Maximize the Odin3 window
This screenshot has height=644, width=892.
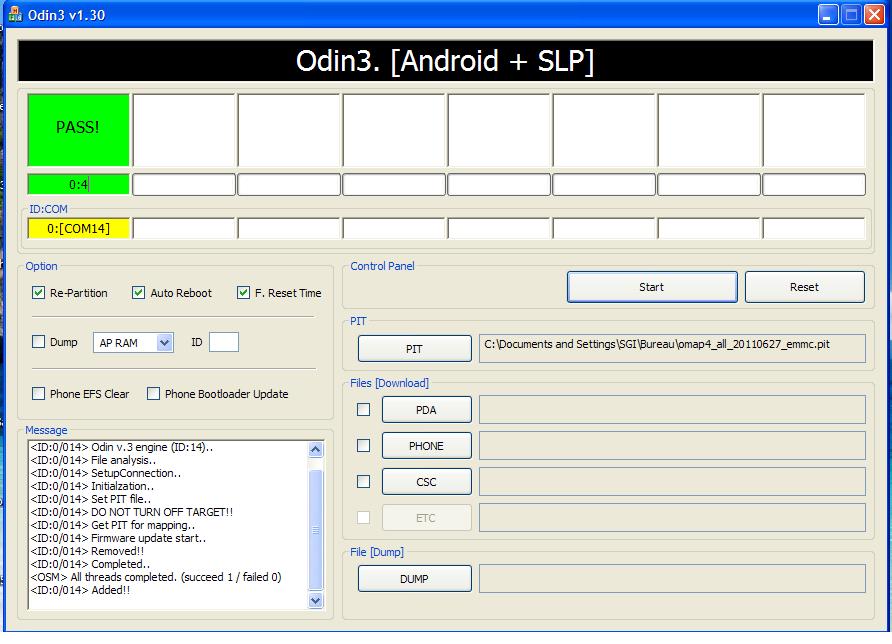coord(851,15)
